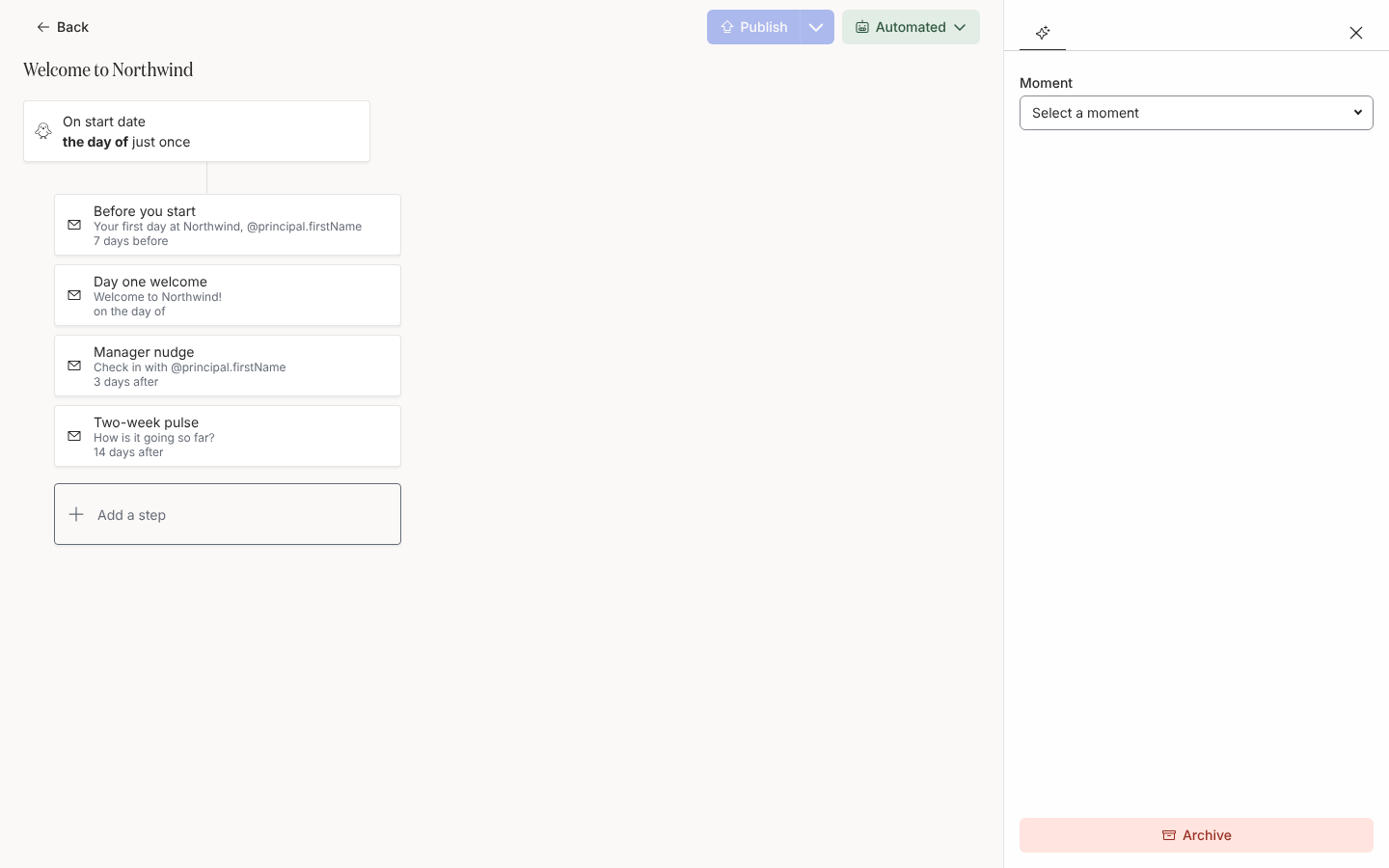Close the side panel with X icon
This screenshot has width=1389, height=868.
click(1356, 33)
